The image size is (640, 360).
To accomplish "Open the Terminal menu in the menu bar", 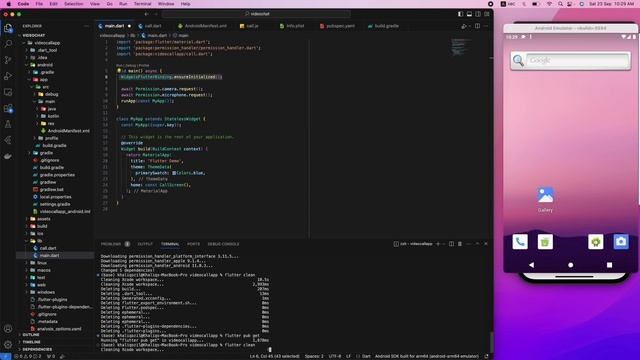I will [x=142, y=4].
